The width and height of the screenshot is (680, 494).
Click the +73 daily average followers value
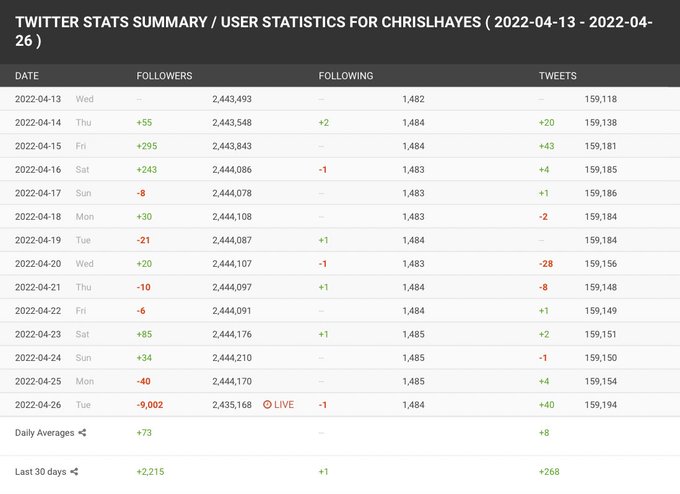pyautogui.click(x=145, y=433)
